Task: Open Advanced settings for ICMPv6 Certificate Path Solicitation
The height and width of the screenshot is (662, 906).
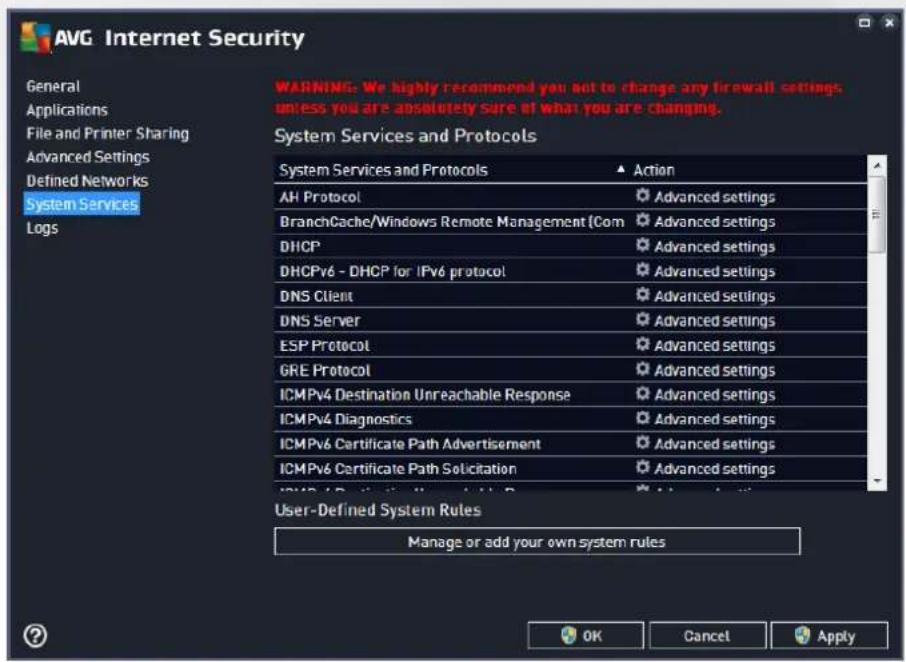Action: click(x=714, y=468)
